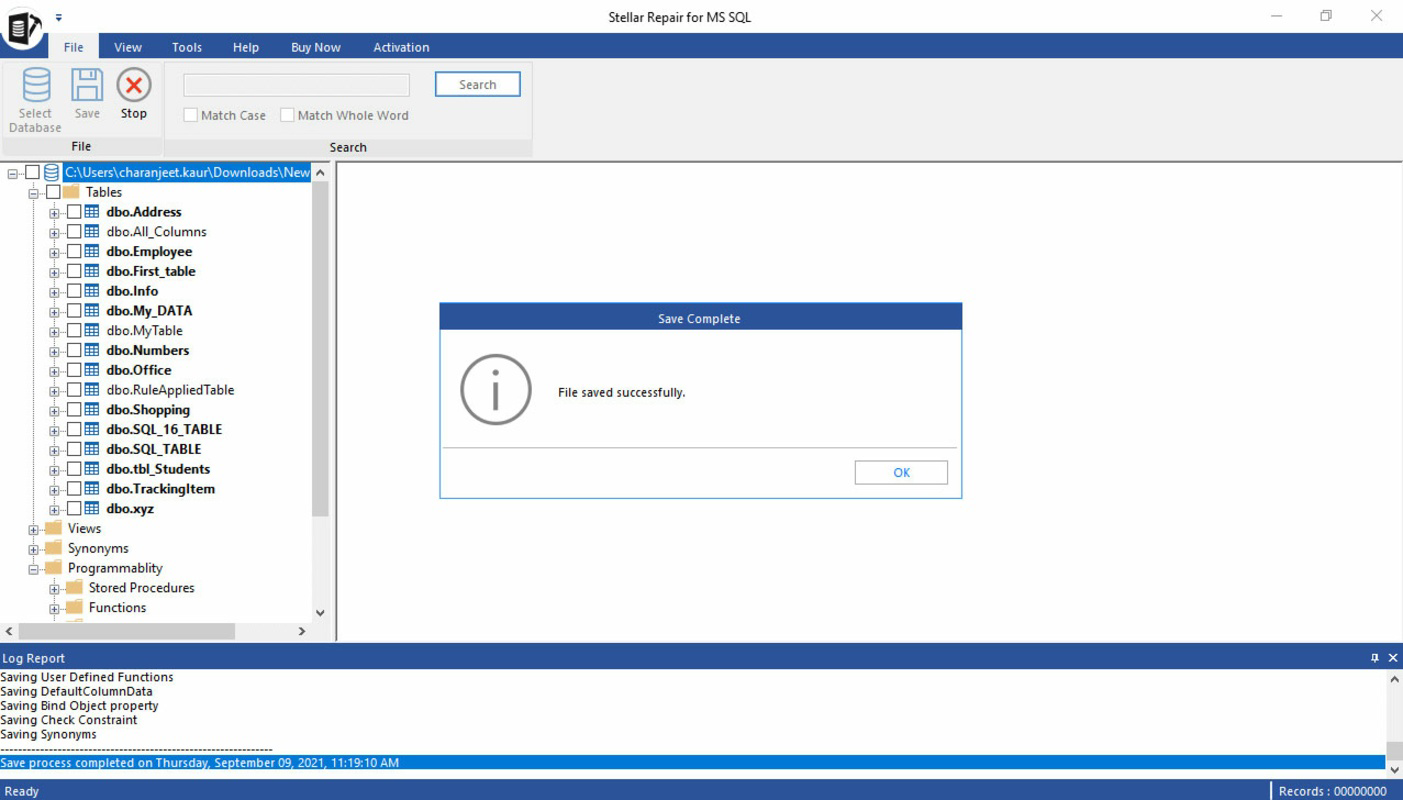Image resolution: width=1403 pixels, height=800 pixels.
Task: Expand the Stored Procedures node
Action: [54, 587]
